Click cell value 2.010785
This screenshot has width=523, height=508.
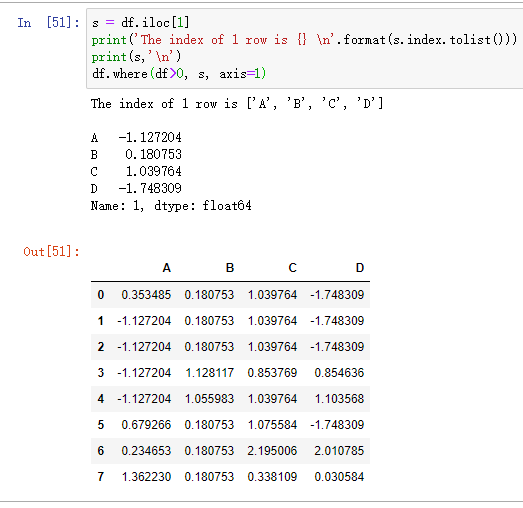339,451
